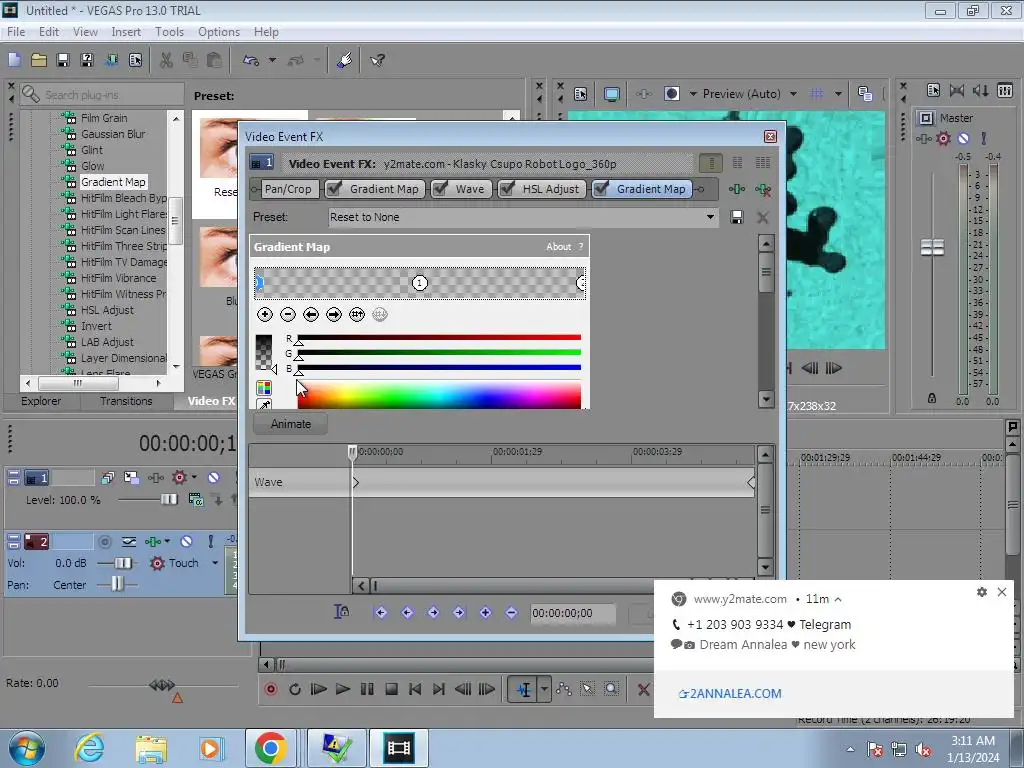This screenshot has width=1024, height=768.
Task: Mute audio track 2
Action: [186, 541]
